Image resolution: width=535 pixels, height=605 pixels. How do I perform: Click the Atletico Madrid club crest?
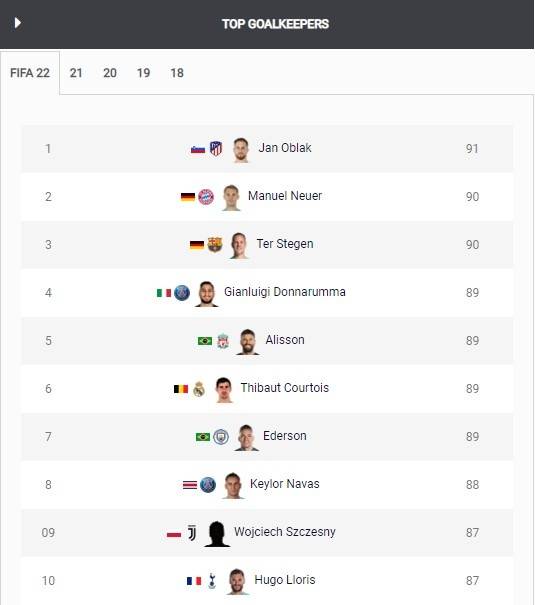pos(216,149)
